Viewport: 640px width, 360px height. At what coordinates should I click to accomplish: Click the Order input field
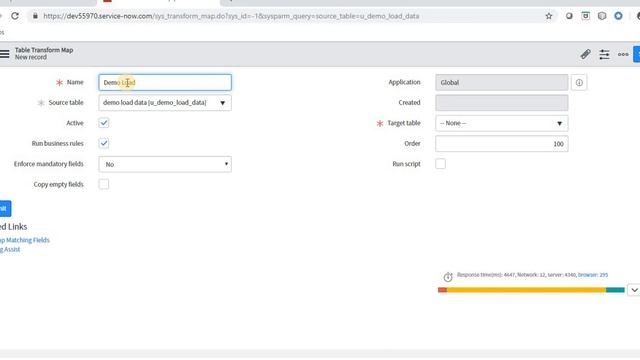point(502,144)
